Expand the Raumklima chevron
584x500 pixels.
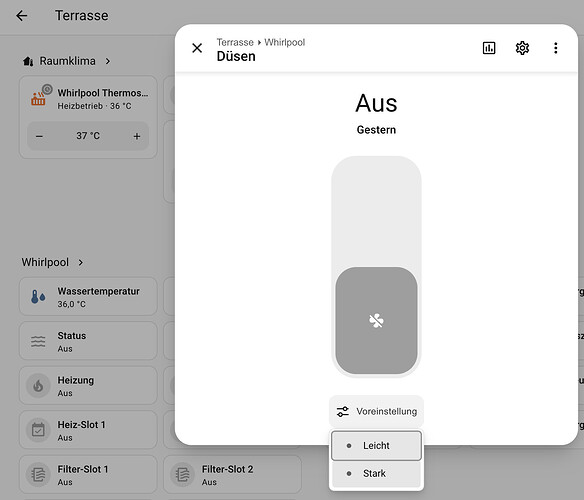[108, 61]
